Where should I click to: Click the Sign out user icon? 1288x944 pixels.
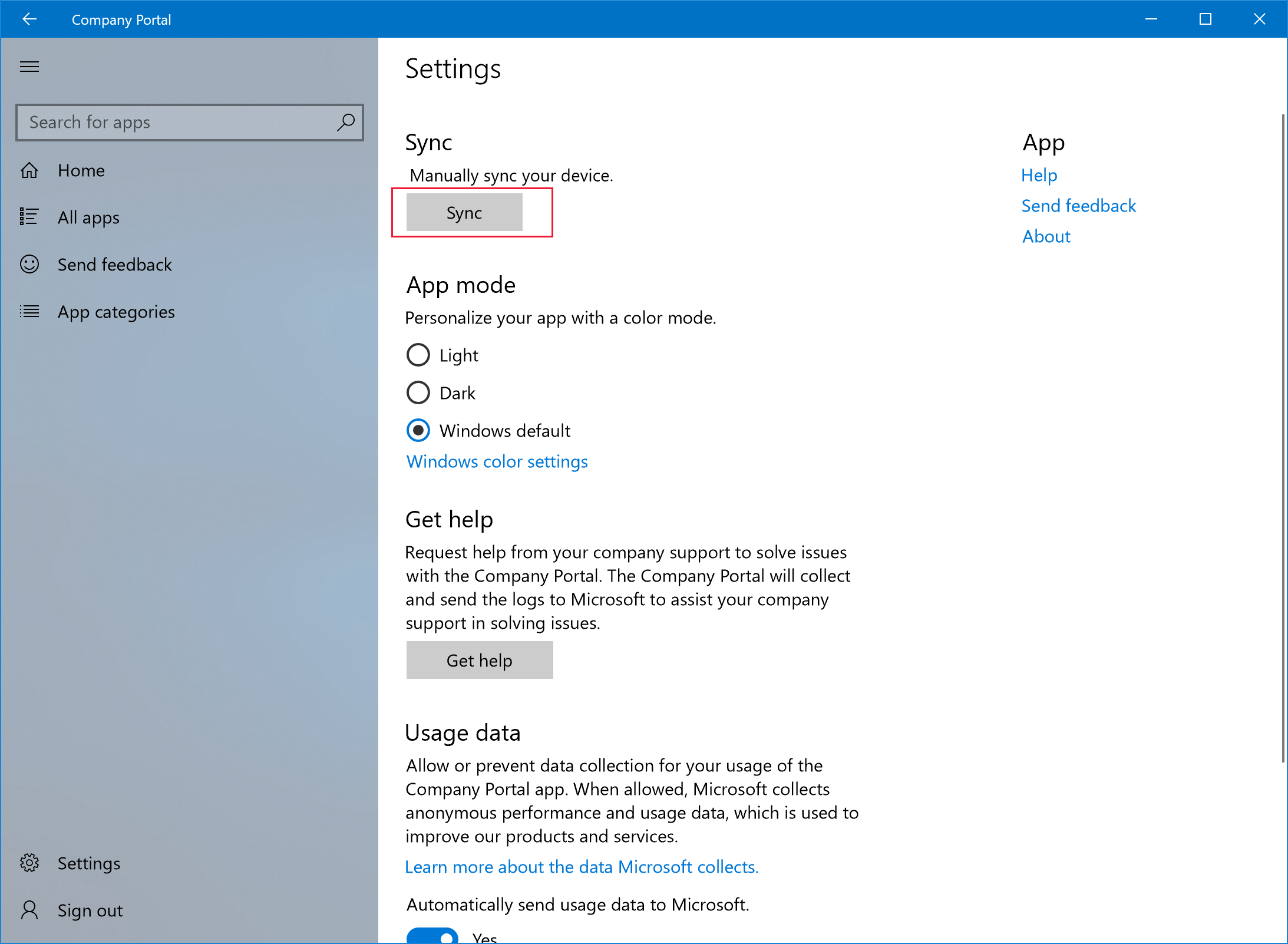tap(30, 910)
